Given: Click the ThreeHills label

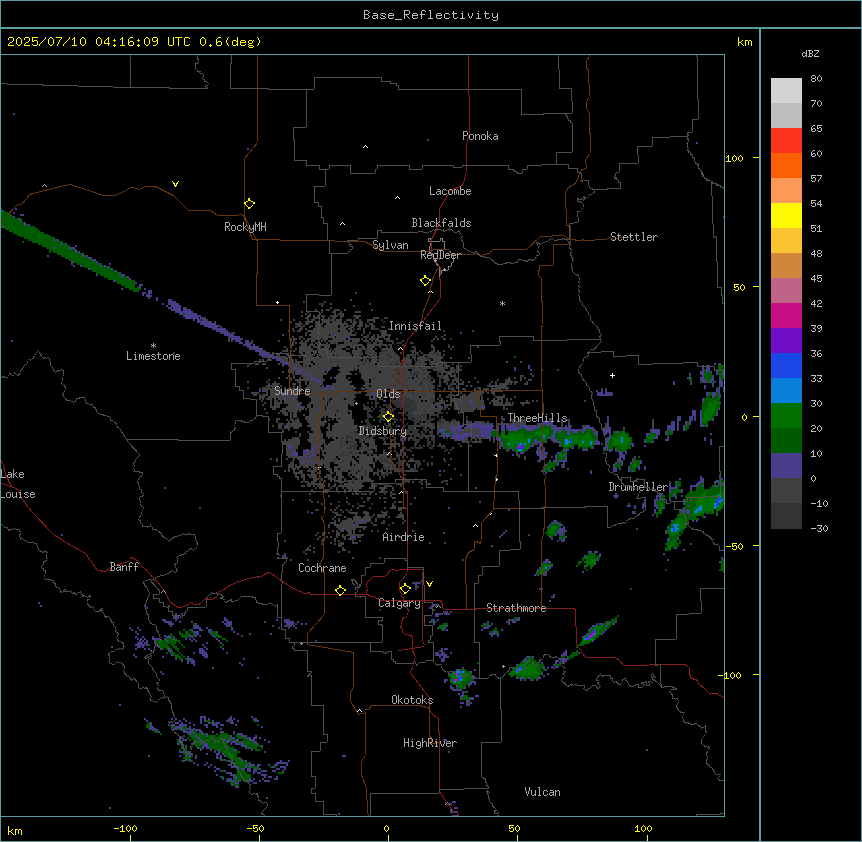Looking at the screenshot, I should 537,418.
